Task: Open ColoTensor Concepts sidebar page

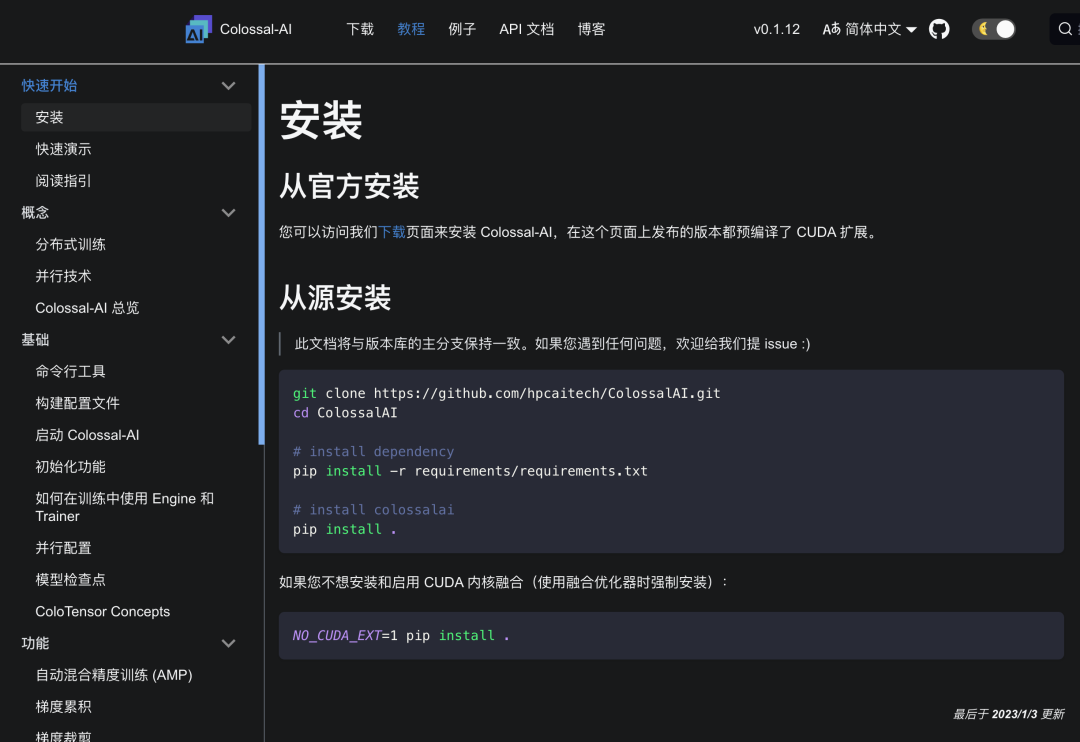Action: coord(103,612)
